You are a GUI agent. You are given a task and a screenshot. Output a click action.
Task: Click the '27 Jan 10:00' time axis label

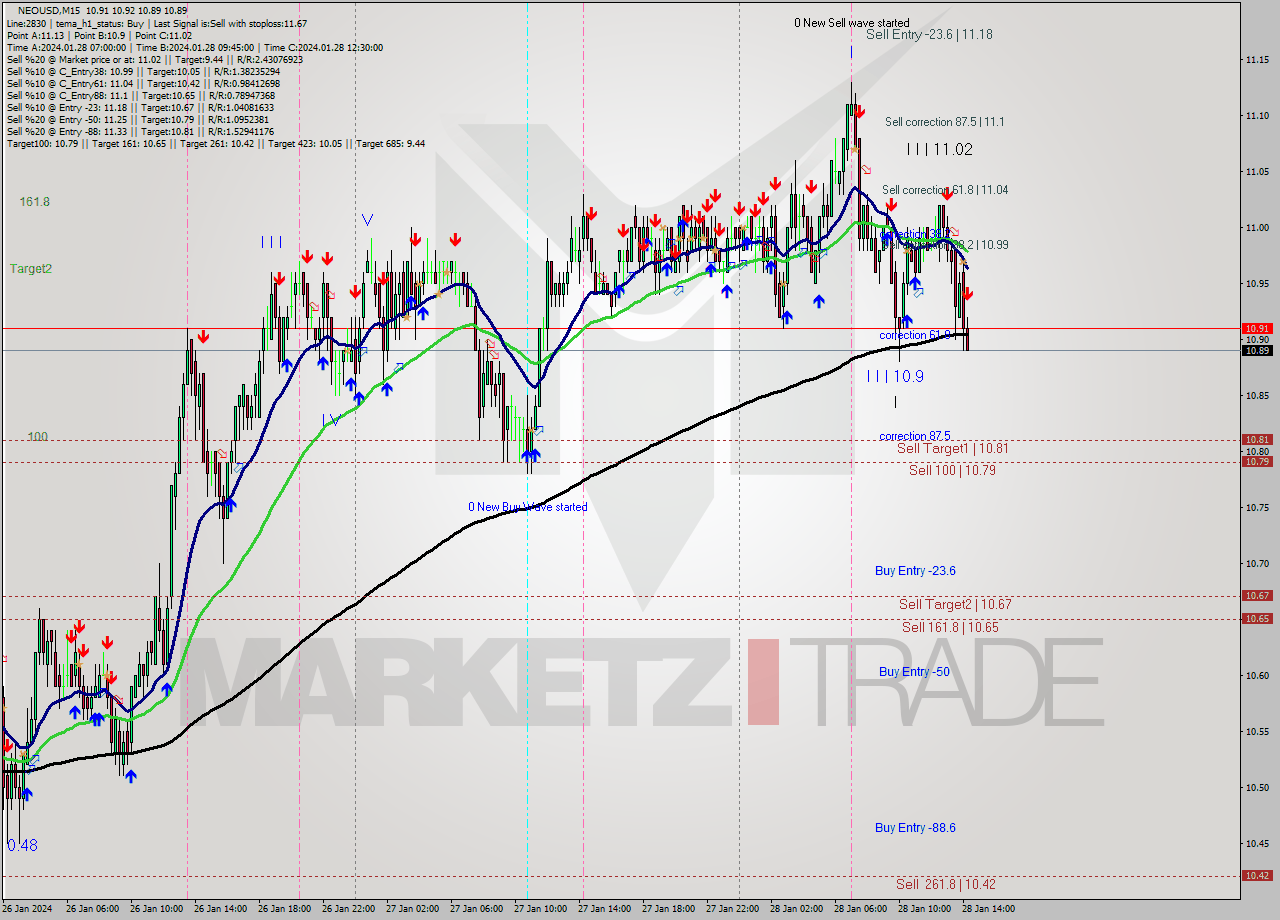539,909
